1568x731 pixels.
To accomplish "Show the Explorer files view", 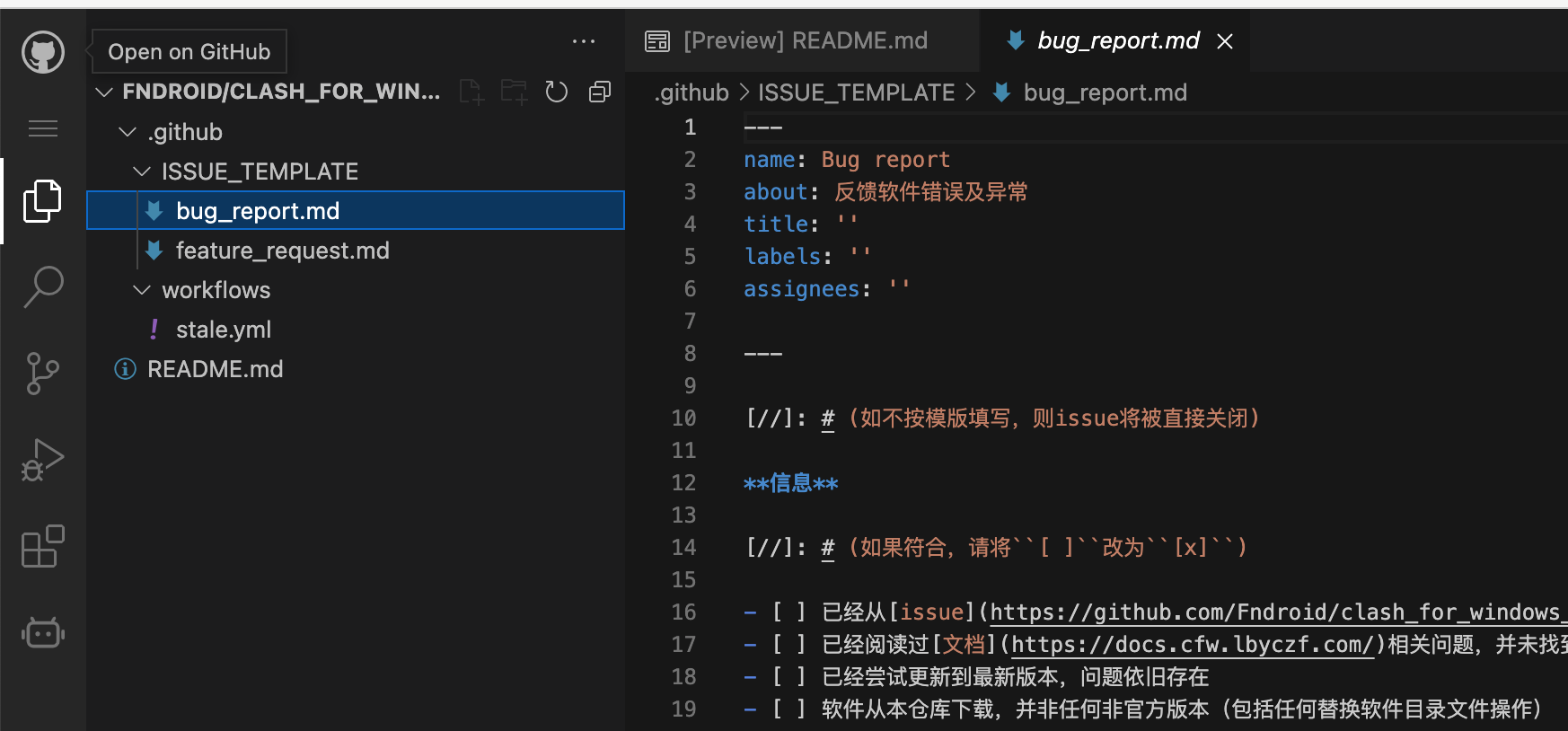I will click(x=43, y=200).
